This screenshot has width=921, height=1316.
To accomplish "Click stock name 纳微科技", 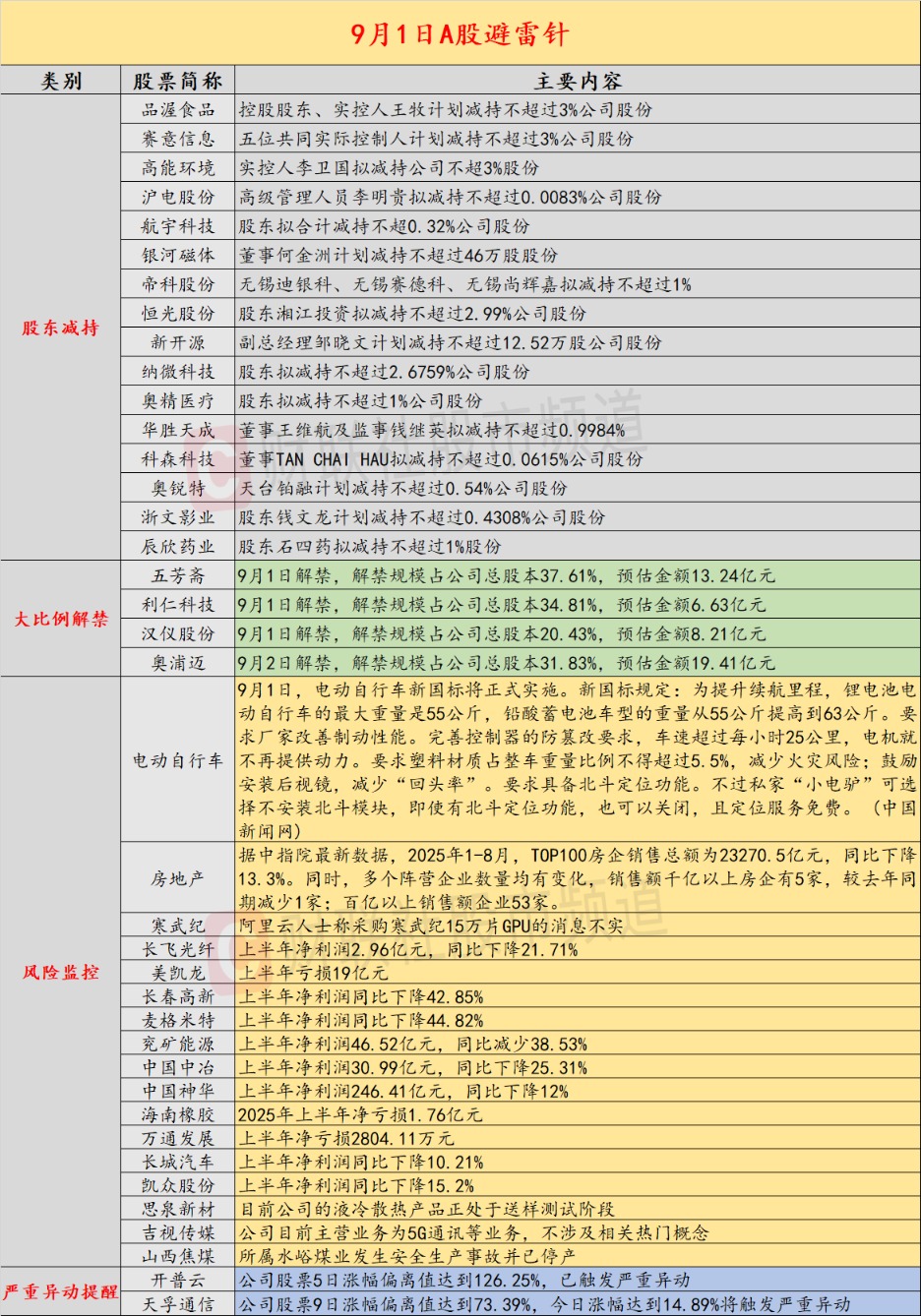I will pyautogui.click(x=178, y=372).
